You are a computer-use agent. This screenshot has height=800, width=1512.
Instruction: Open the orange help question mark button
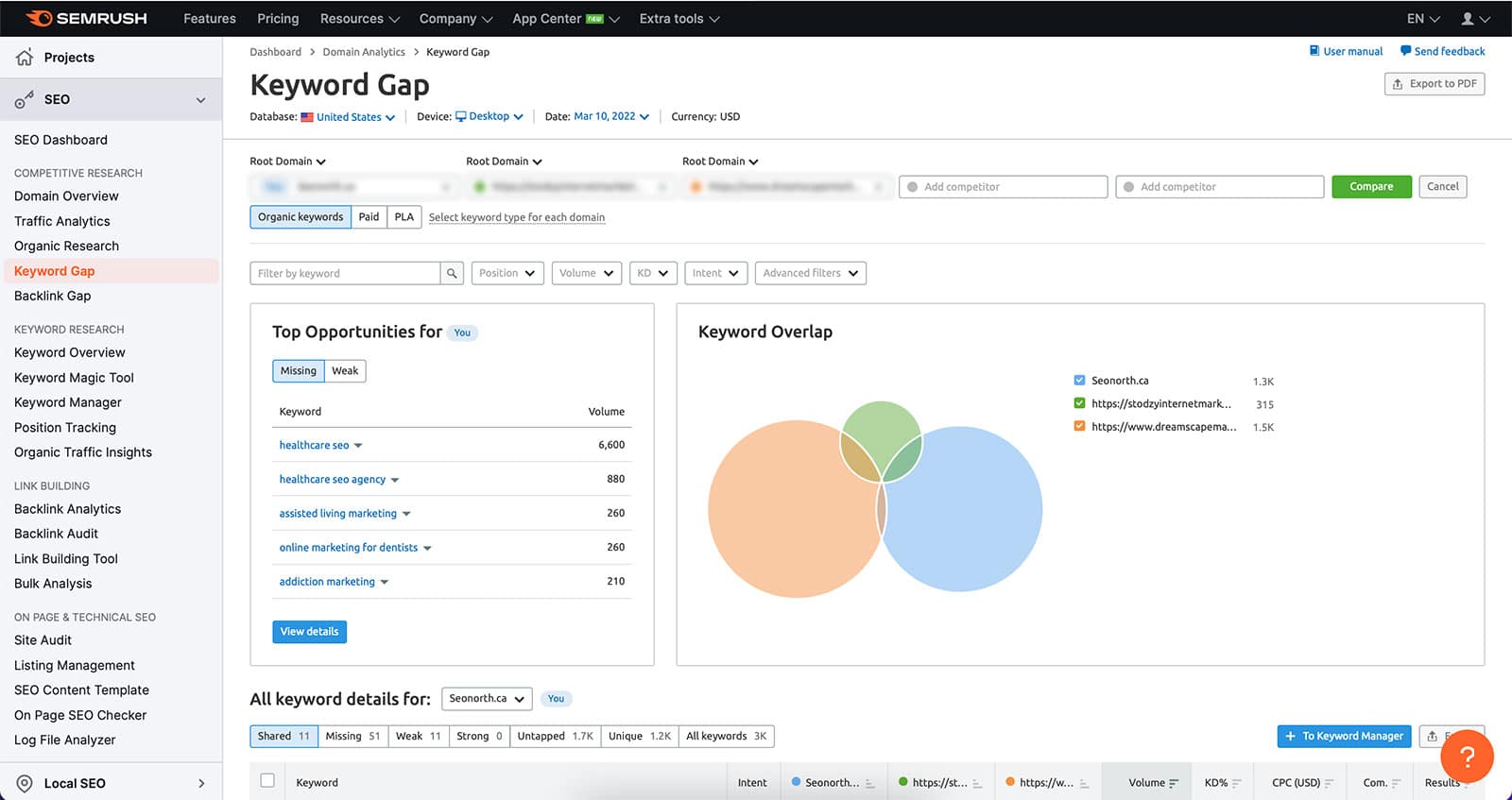pyautogui.click(x=1467, y=756)
